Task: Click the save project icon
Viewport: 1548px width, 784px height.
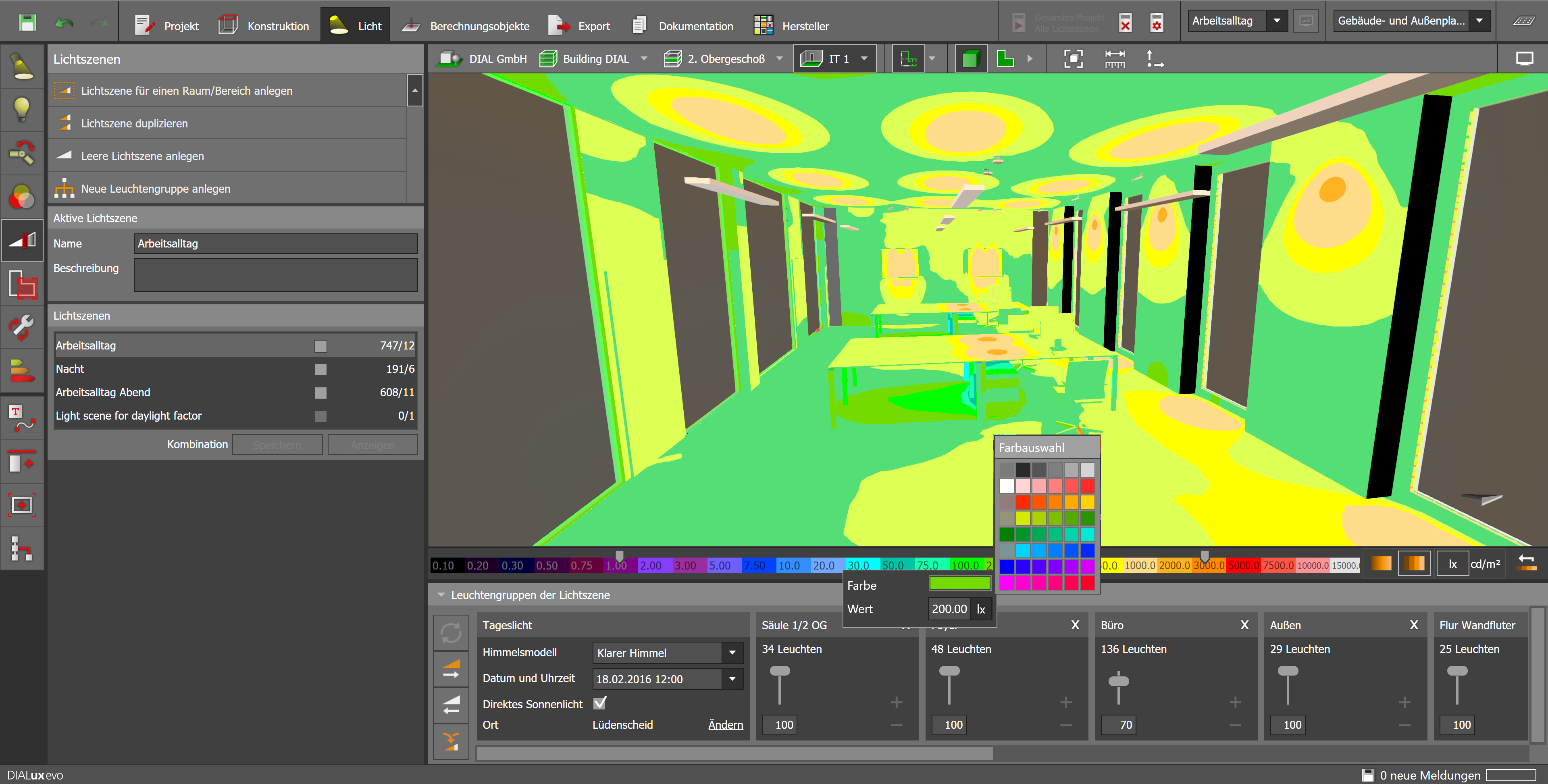Action: point(28,23)
